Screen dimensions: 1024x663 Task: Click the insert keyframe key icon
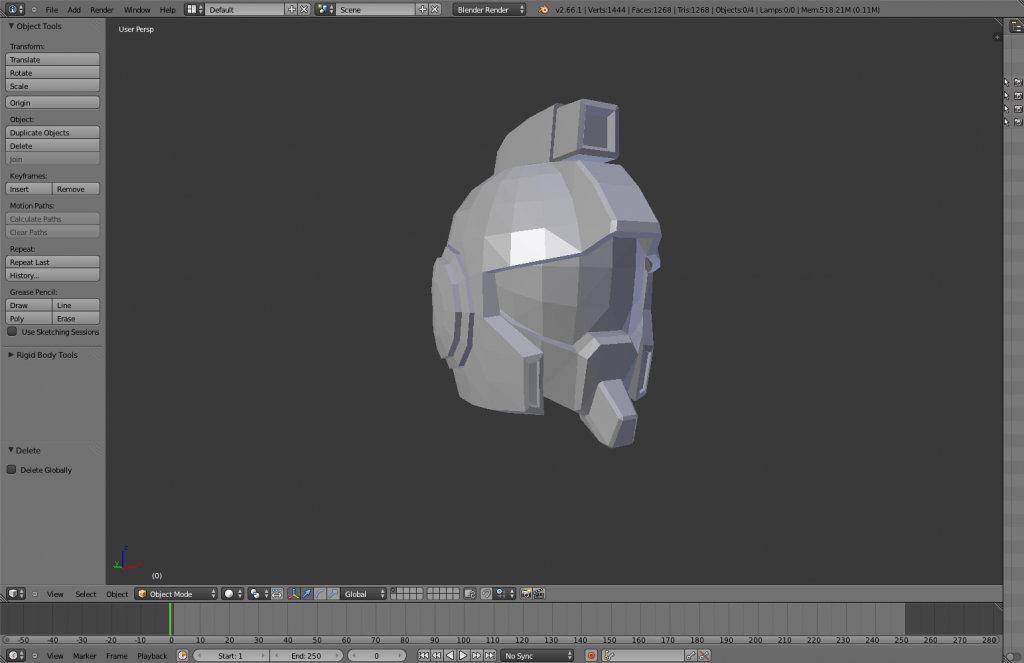[691, 655]
